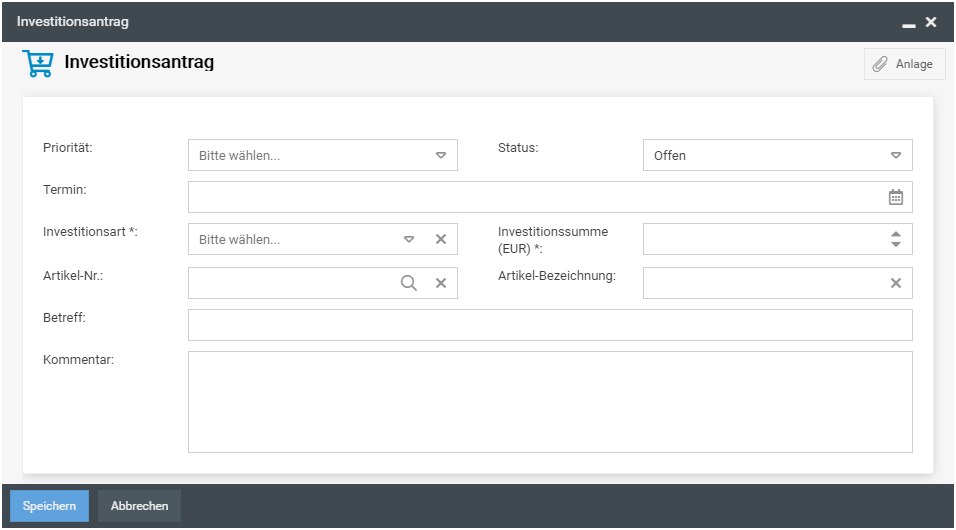The width and height of the screenshot is (956, 530).
Task: Clear the Investitionsart selection
Action: point(440,239)
